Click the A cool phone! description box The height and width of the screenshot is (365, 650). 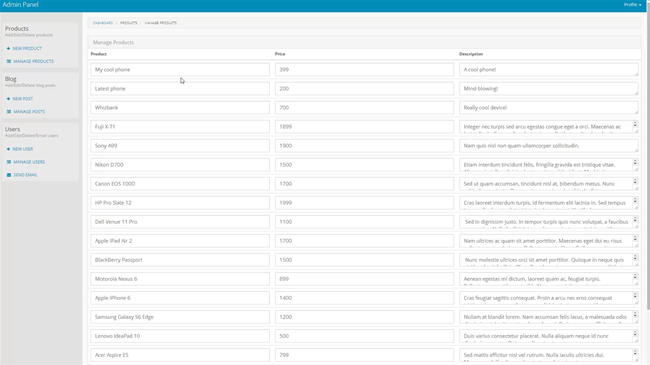[x=549, y=70]
